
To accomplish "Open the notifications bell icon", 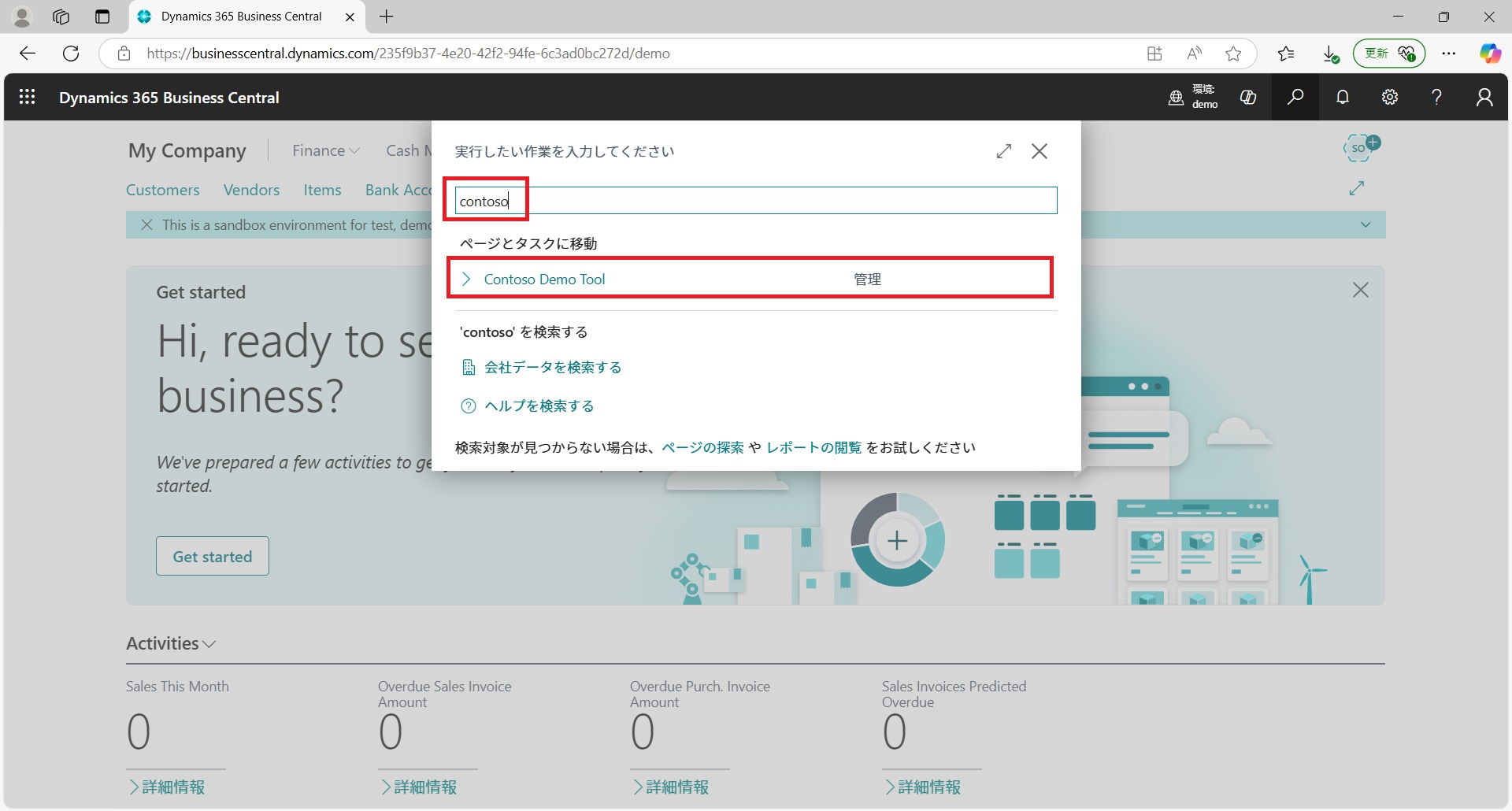I will (x=1343, y=97).
